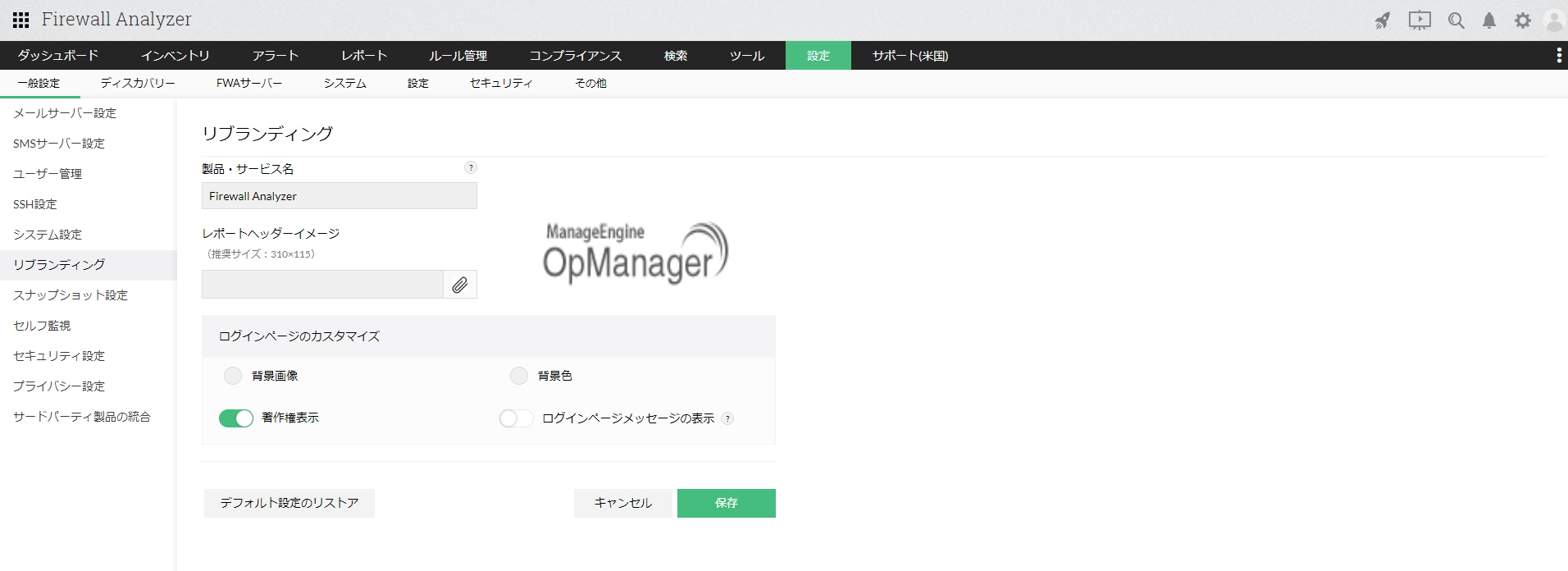Click the ログインページのカスタマイズ section header
The height and width of the screenshot is (571, 1568).
point(489,336)
